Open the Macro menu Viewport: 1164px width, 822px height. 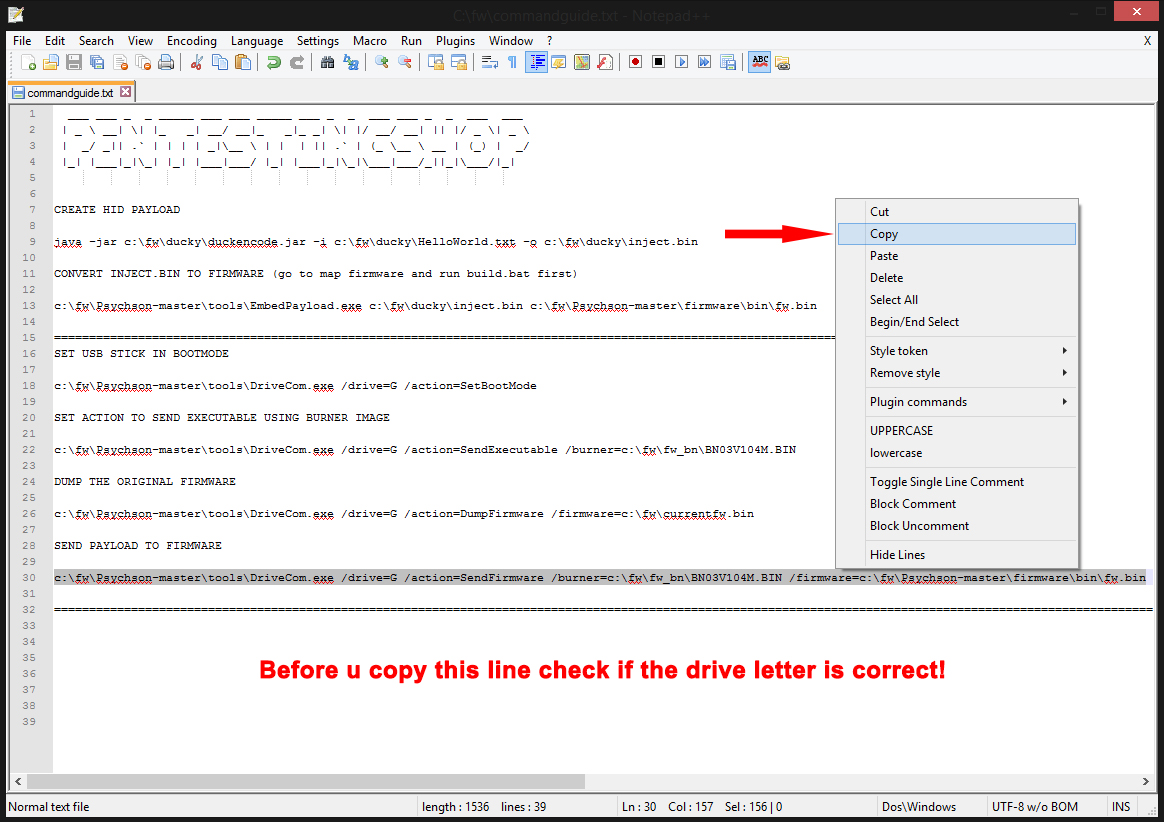(370, 41)
